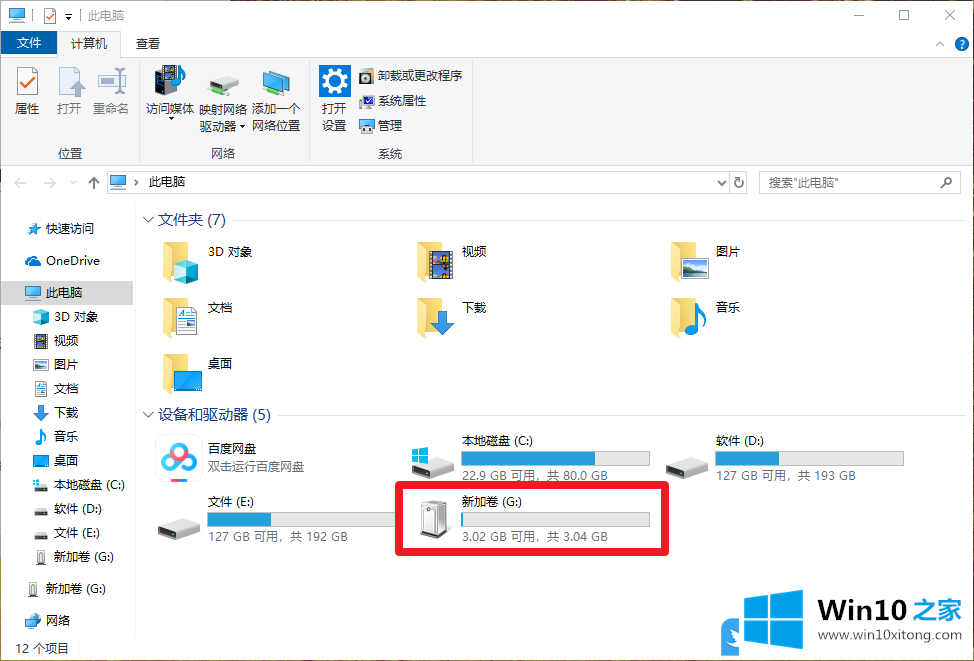
Task: Open 本地磁盘 (C:) in navigation tree
Action: [x=79, y=485]
